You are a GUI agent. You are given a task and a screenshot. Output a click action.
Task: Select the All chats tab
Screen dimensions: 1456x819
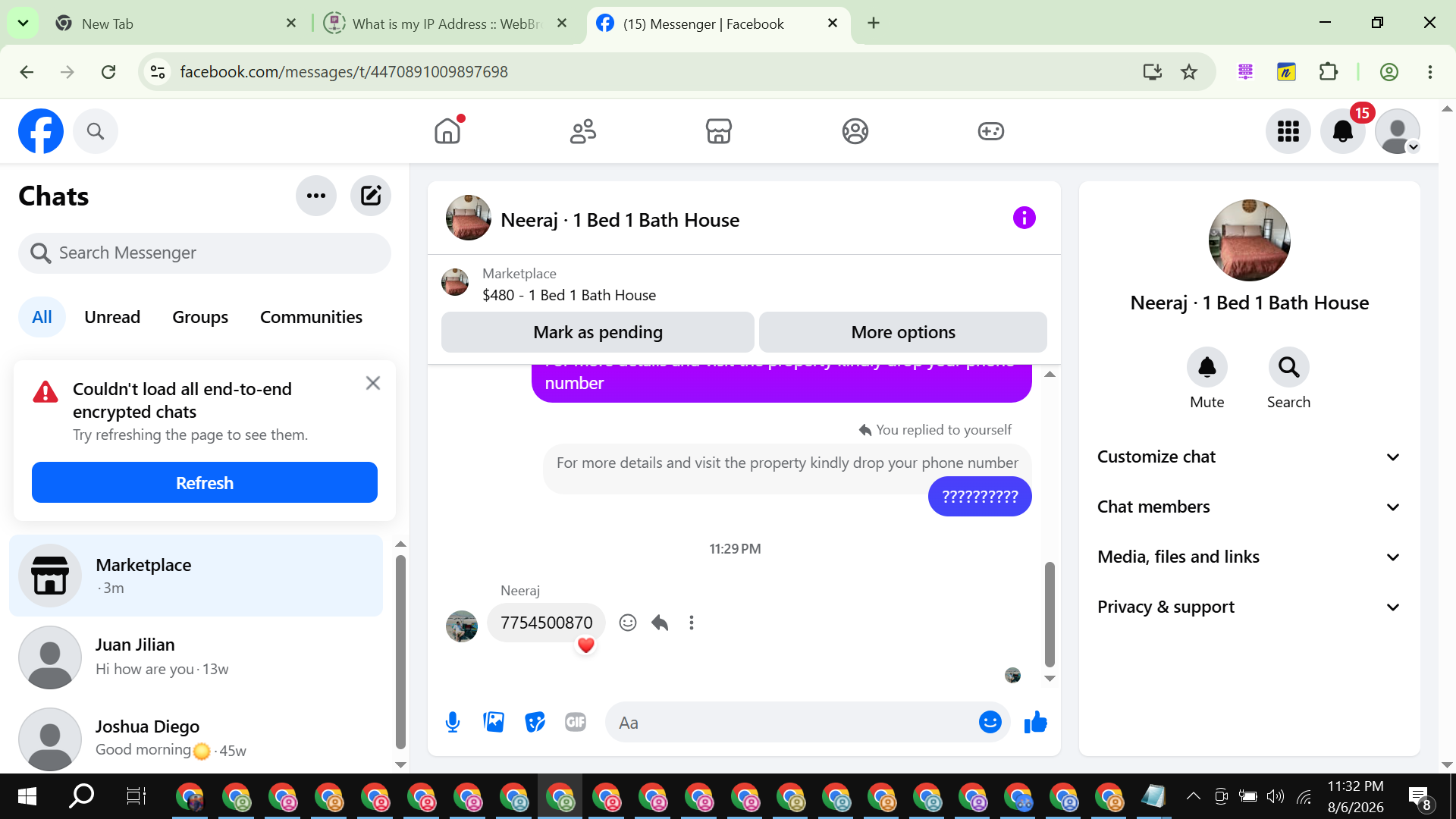(x=42, y=317)
